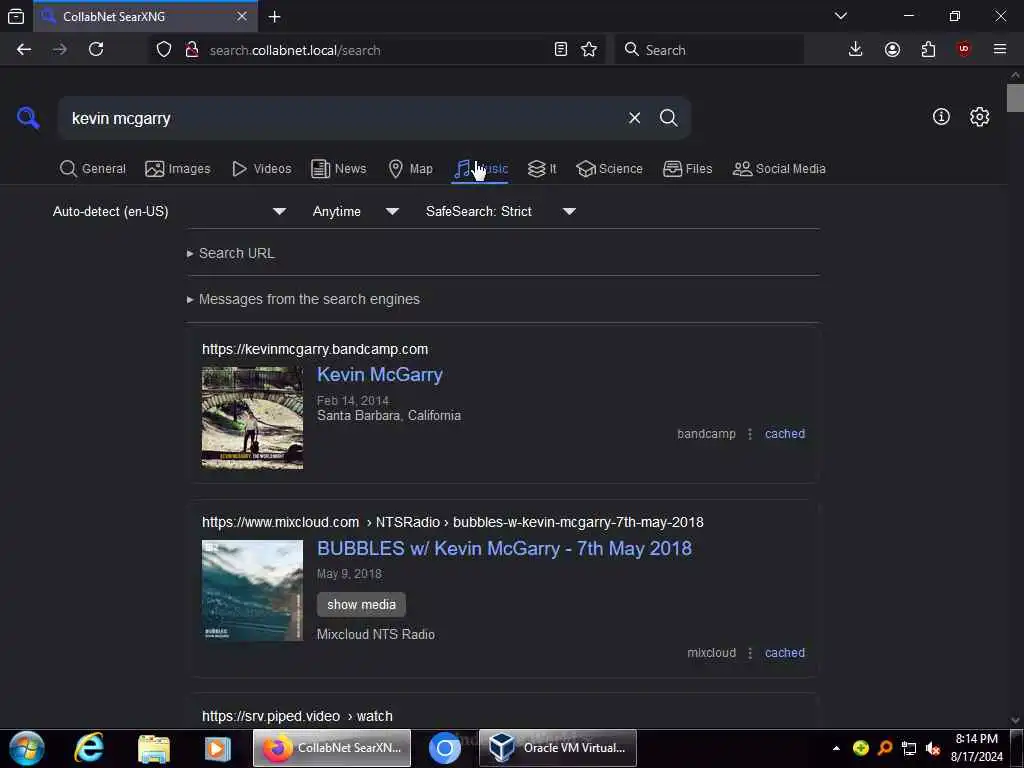Viewport: 1024px width, 768px height.
Task: Launch Internet Explorer from taskbar
Action: 89,748
